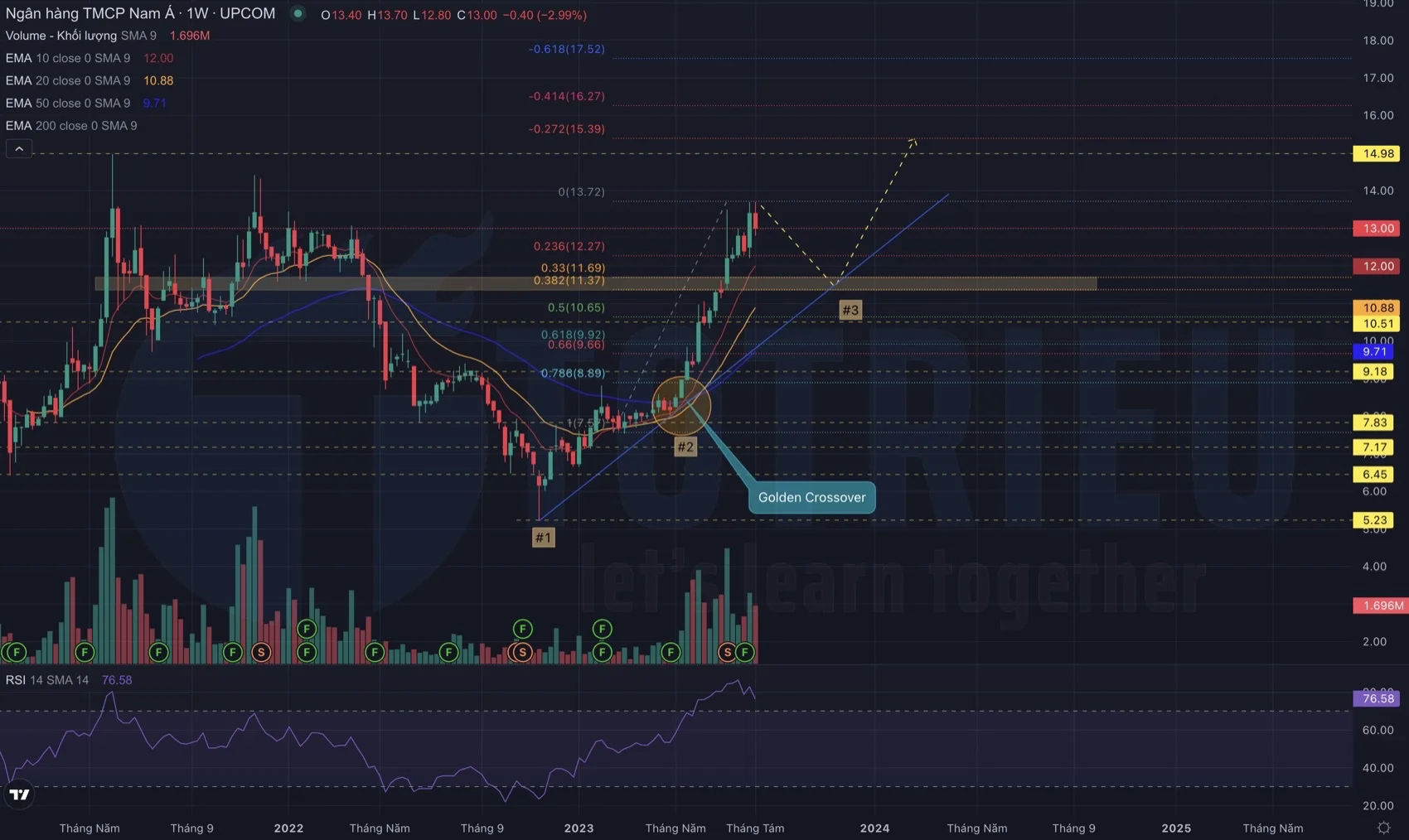
Task: Click the rightmost F marker under Tháng Tám
Action: click(x=745, y=653)
